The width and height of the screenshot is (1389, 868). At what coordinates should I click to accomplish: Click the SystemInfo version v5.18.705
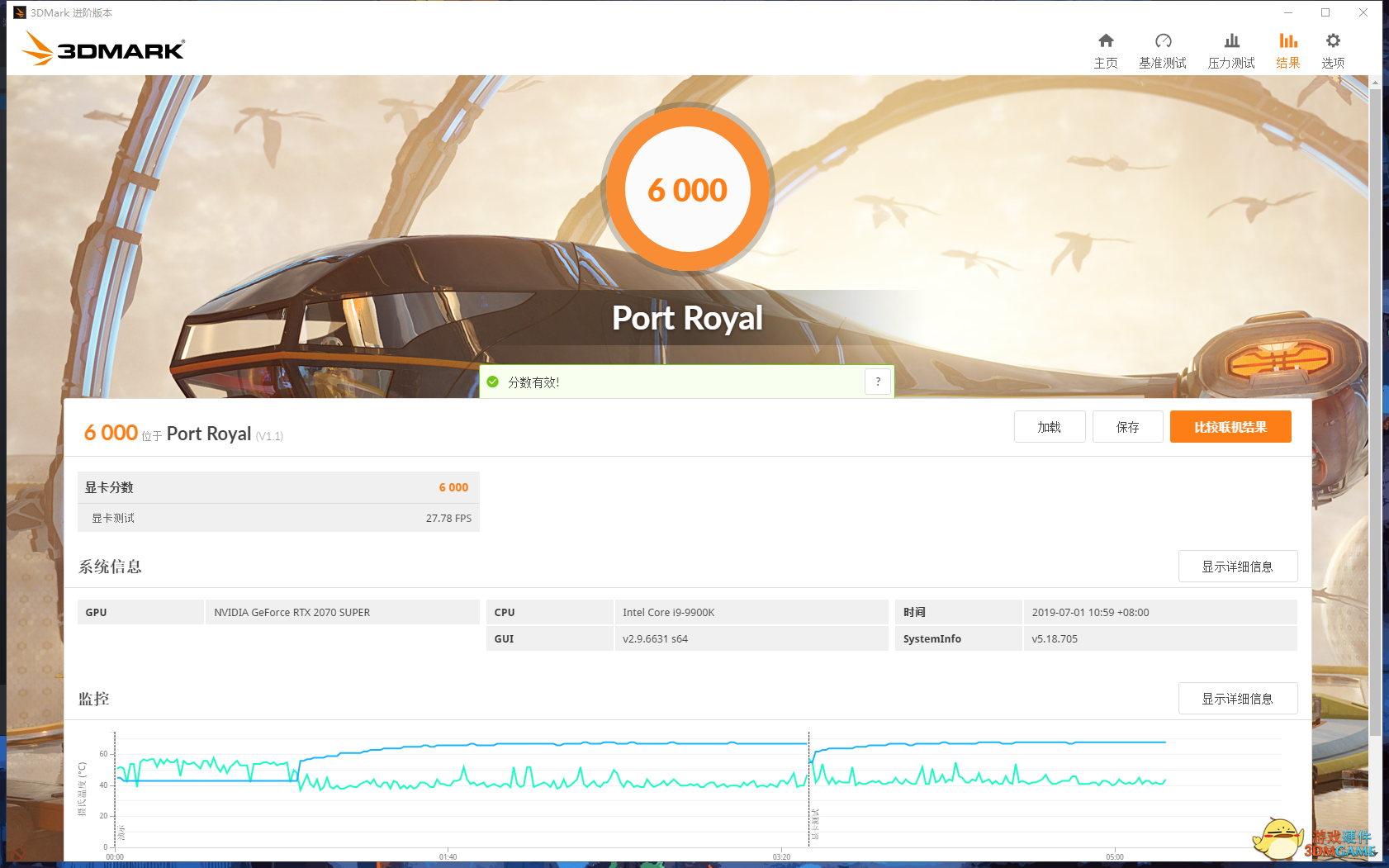[x=1055, y=639]
